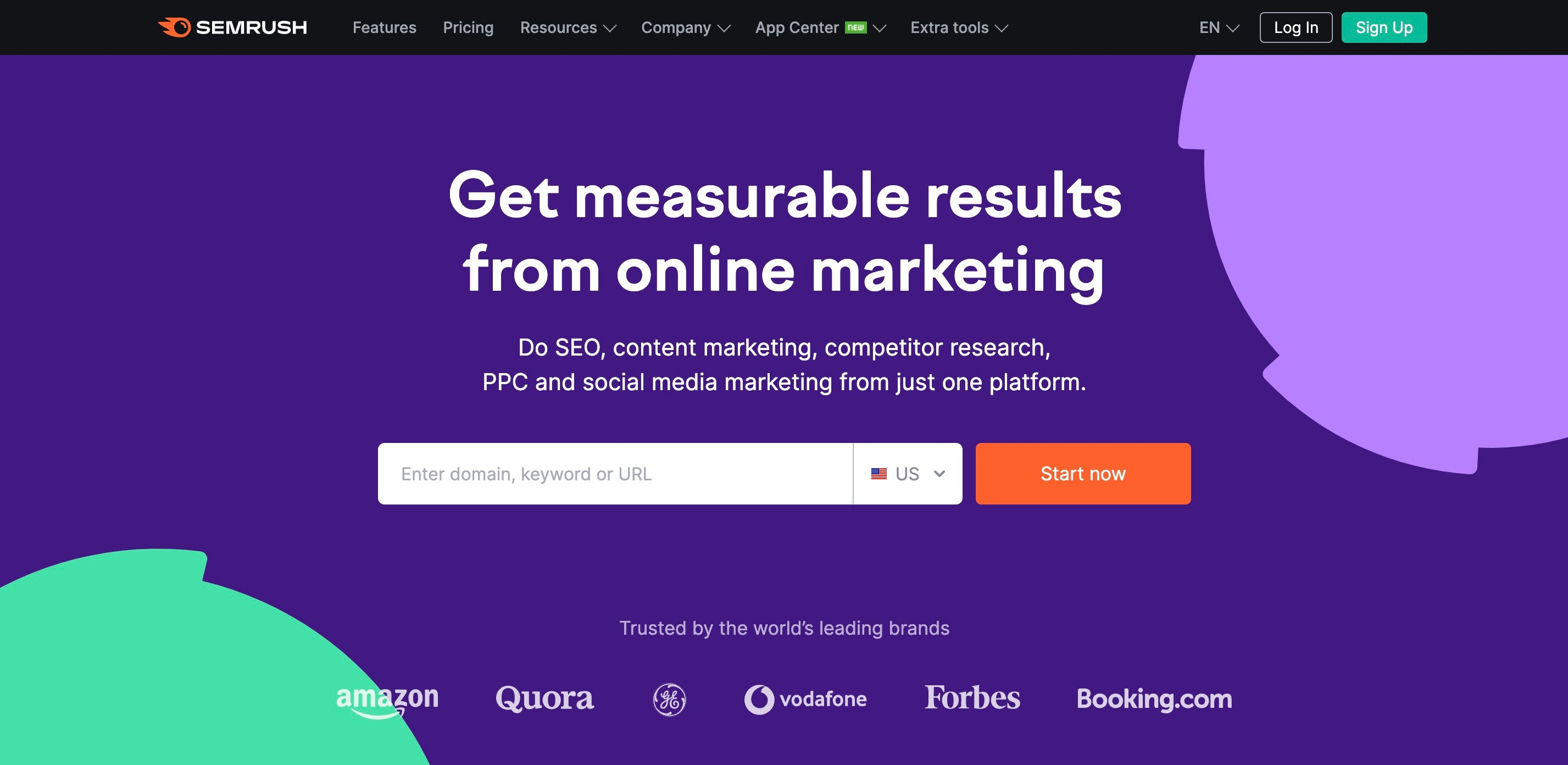Click the Vodafone brand logo
This screenshot has width=1568, height=765.
(805, 699)
